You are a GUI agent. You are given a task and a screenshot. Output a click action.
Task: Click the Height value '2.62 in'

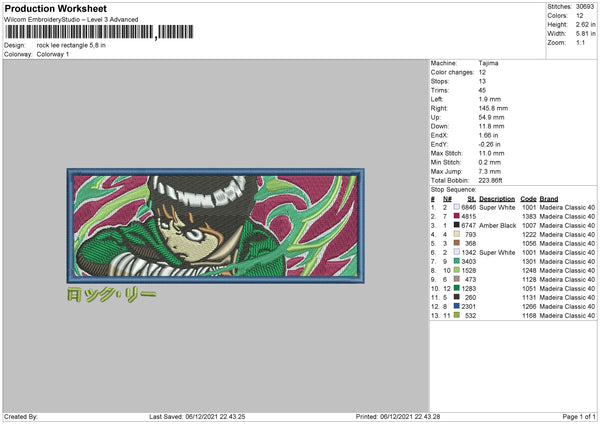(x=585, y=24)
